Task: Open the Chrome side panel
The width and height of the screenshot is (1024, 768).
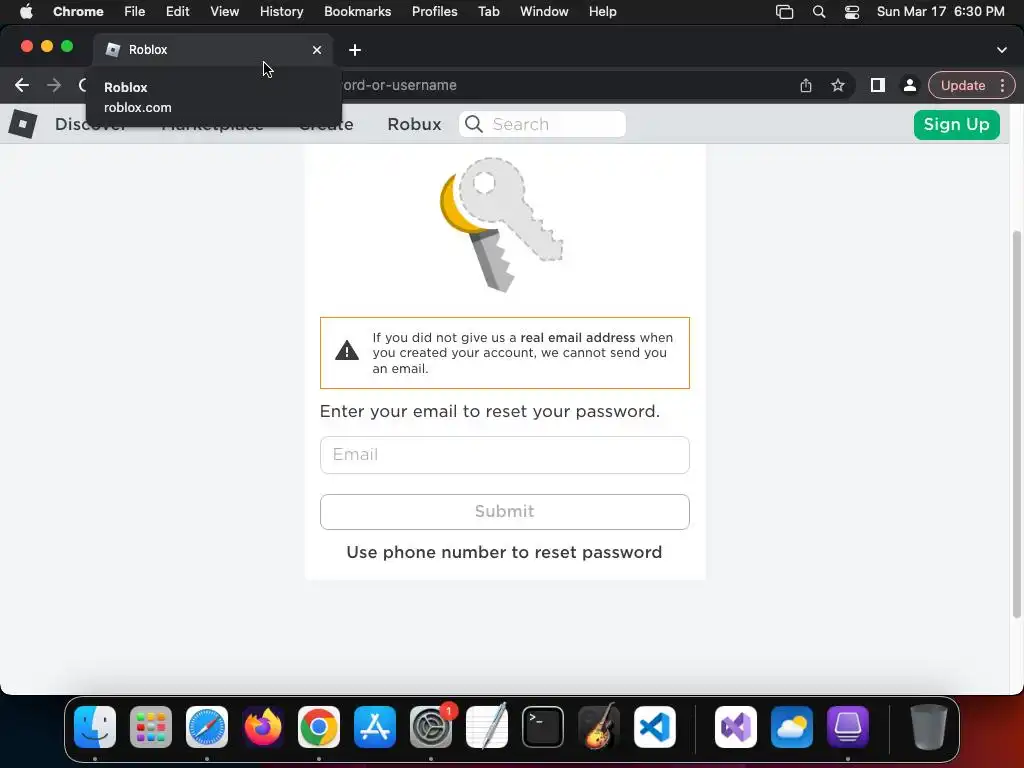Action: coord(878,85)
